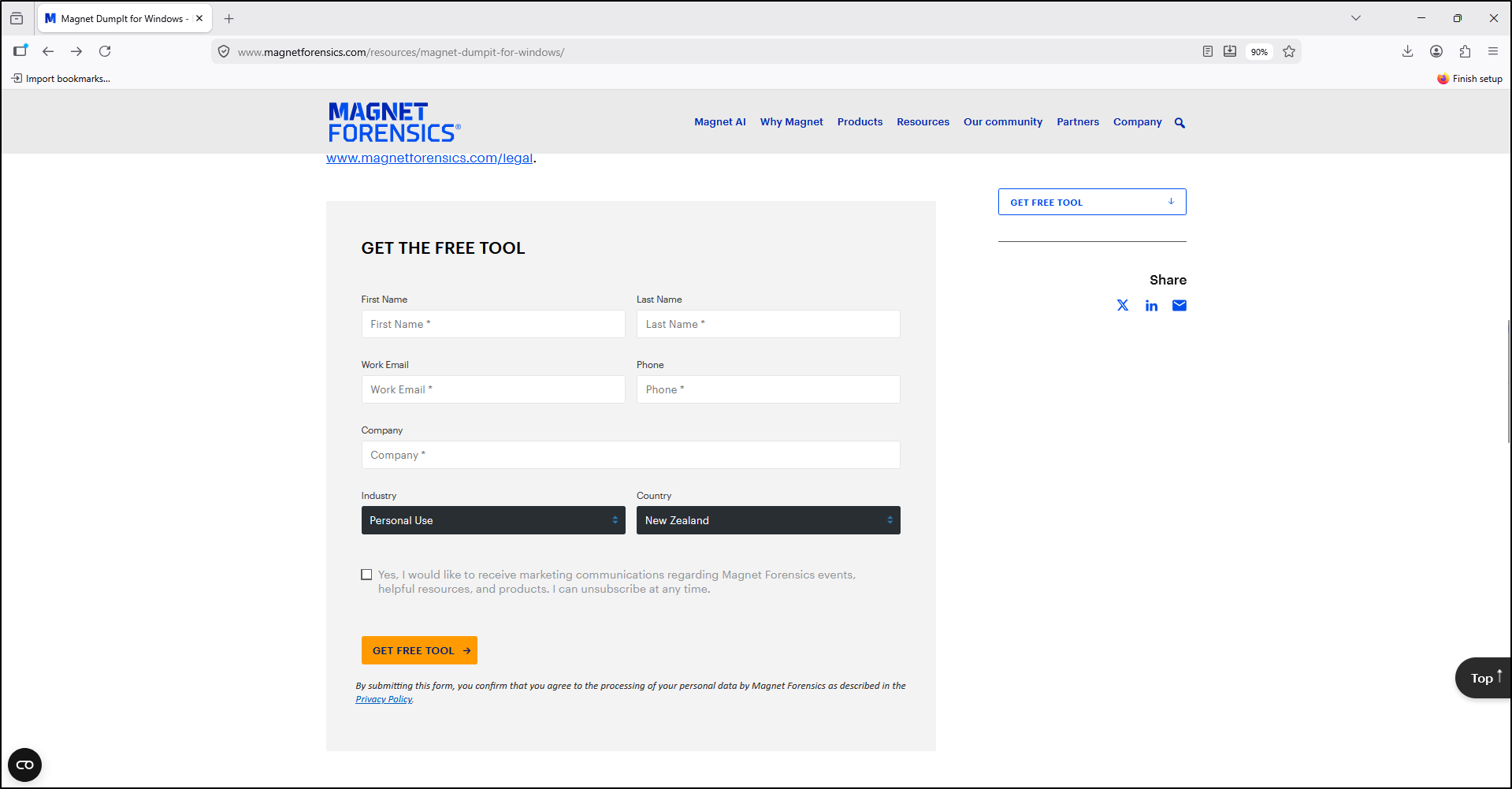Open the Firefox application menu
1512x789 pixels.
[x=1493, y=51]
